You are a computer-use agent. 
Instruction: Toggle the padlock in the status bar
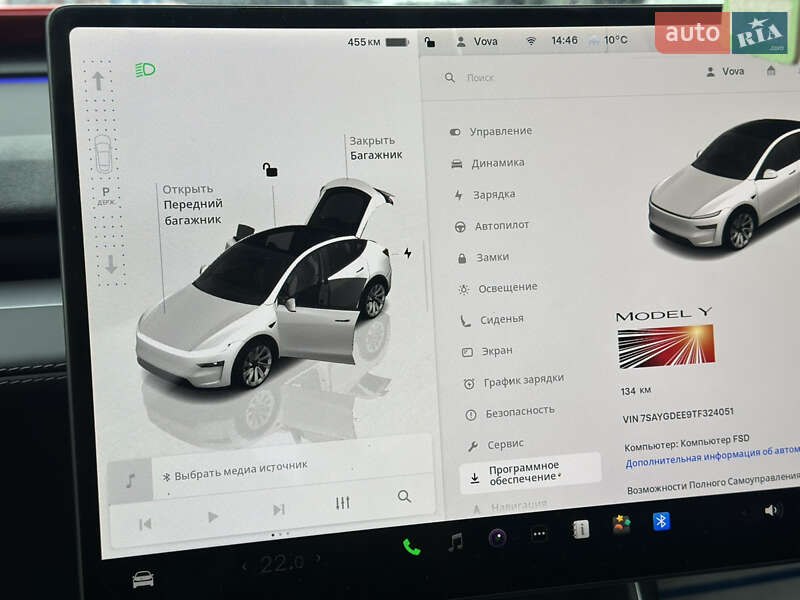tap(430, 42)
